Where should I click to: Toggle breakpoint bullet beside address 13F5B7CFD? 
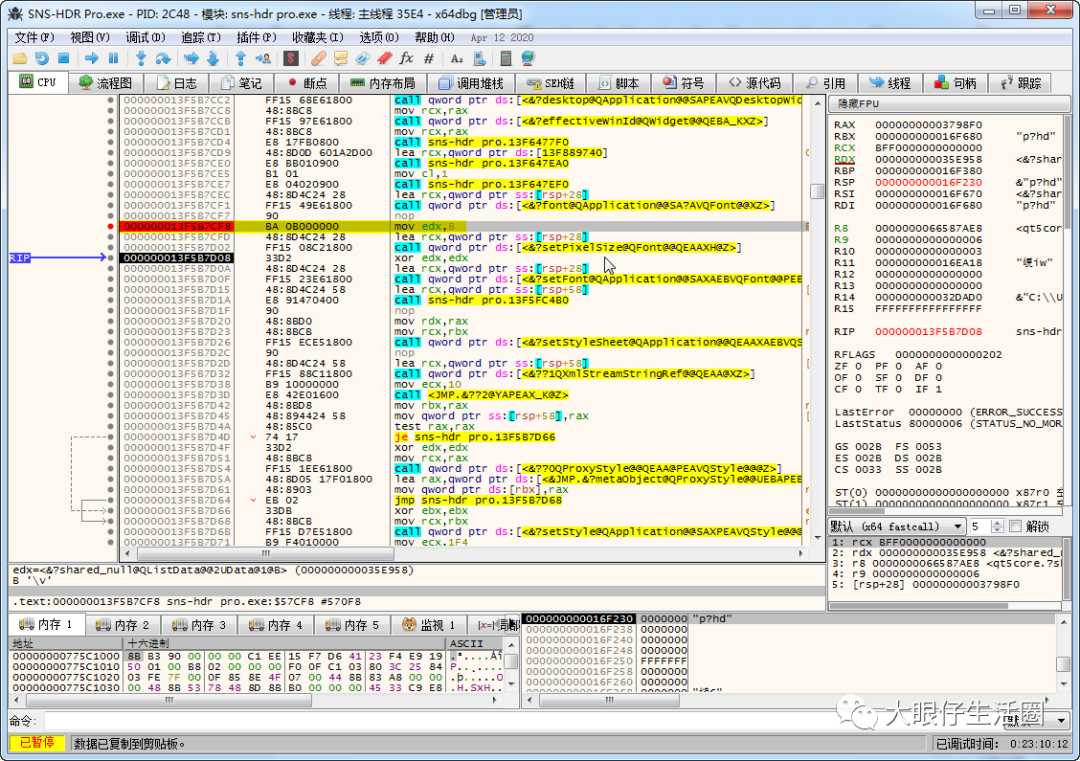pyautogui.click(x=110, y=237)
